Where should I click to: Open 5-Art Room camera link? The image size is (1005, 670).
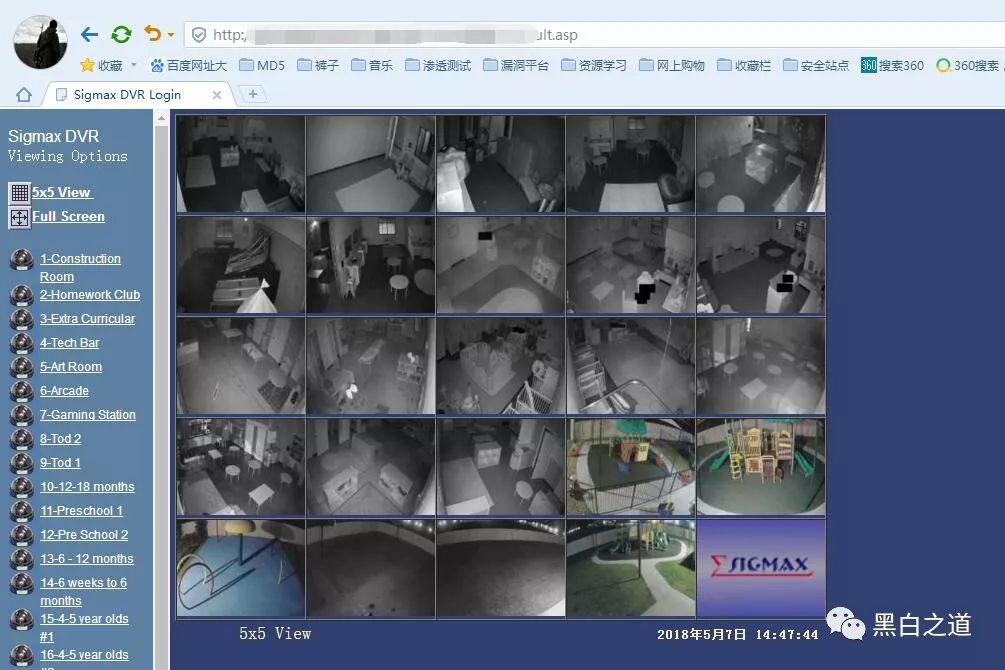(x=71, y=367)
